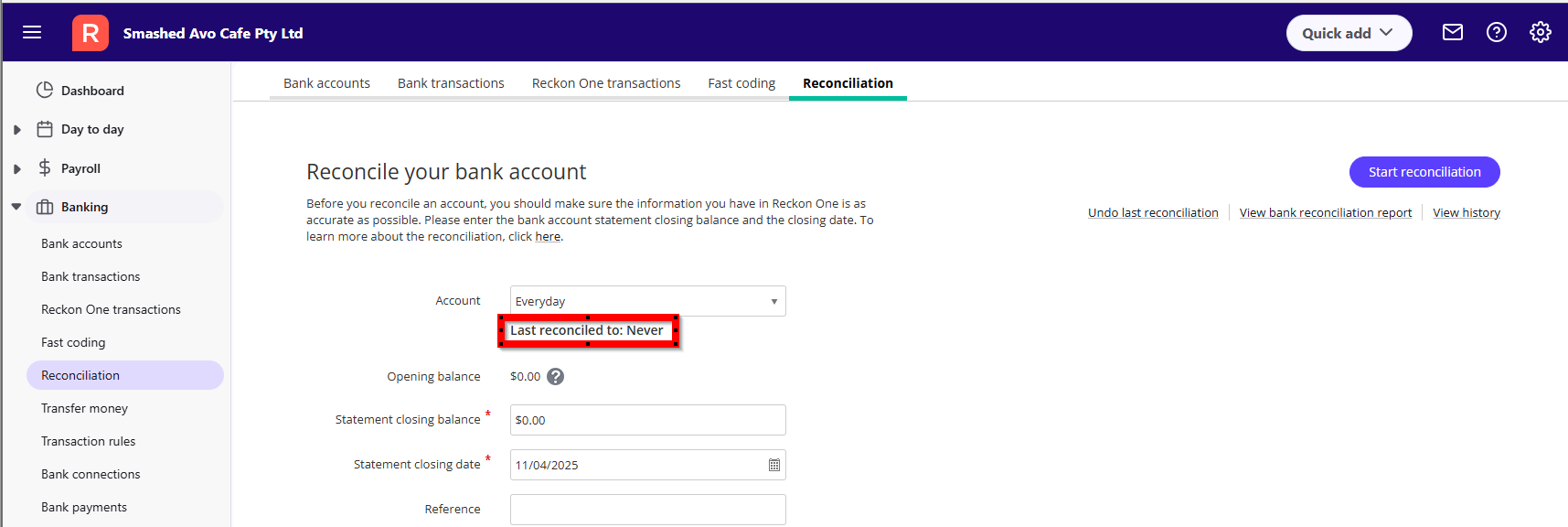Switch to the Bank transactions tab
Viewport: 1568px width, 527px height.
451,83
